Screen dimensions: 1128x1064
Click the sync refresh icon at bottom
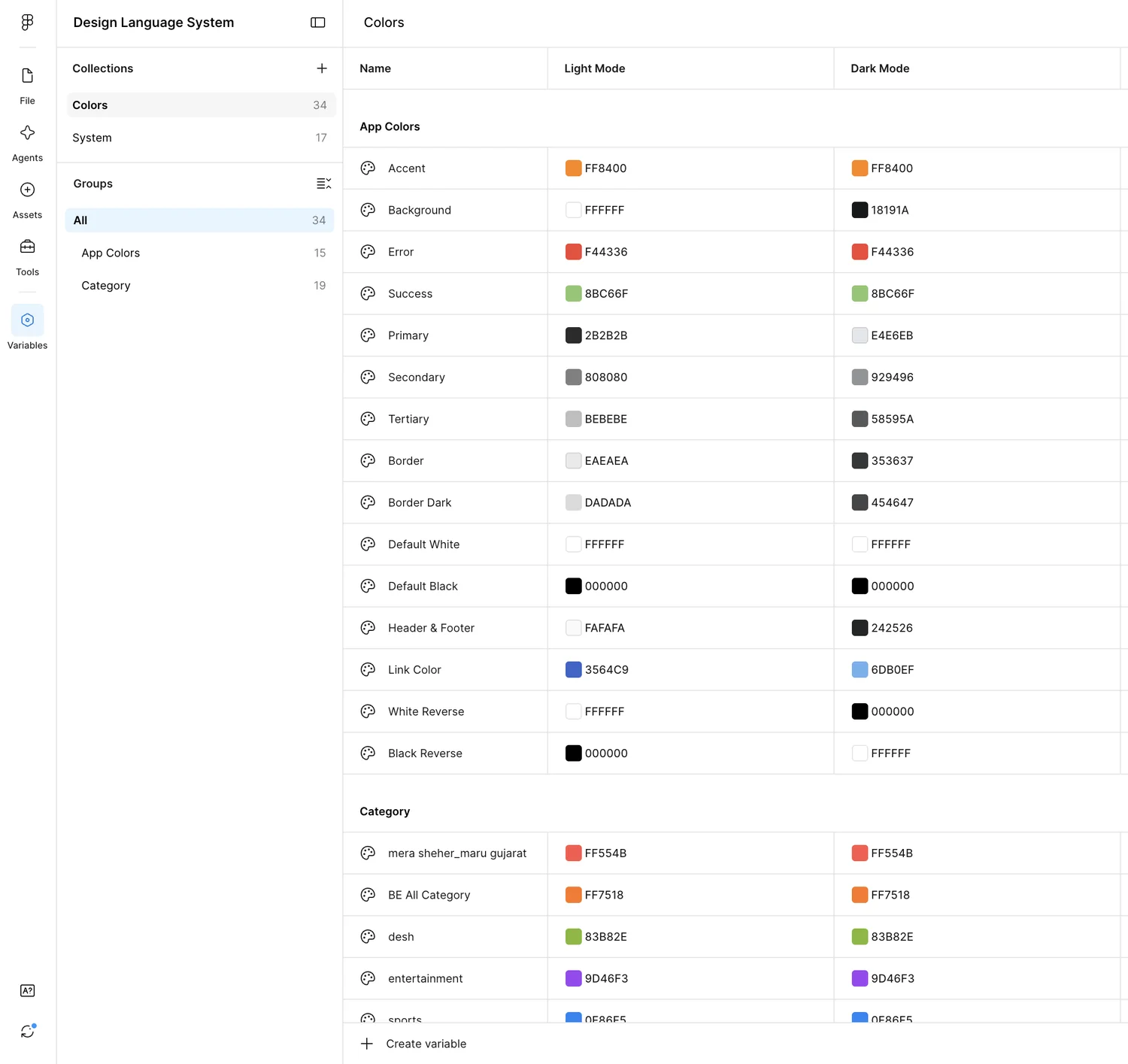(x=27, y=1031)
